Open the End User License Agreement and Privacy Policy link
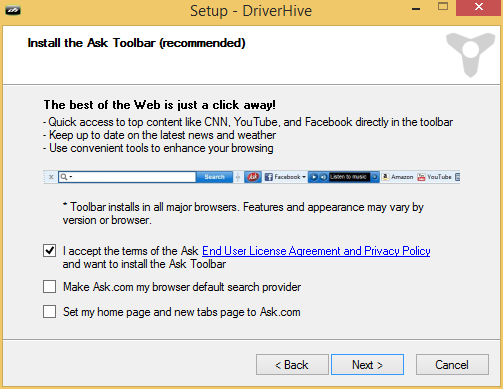Viewport: 503px width, 389px height. coord(316,251)
